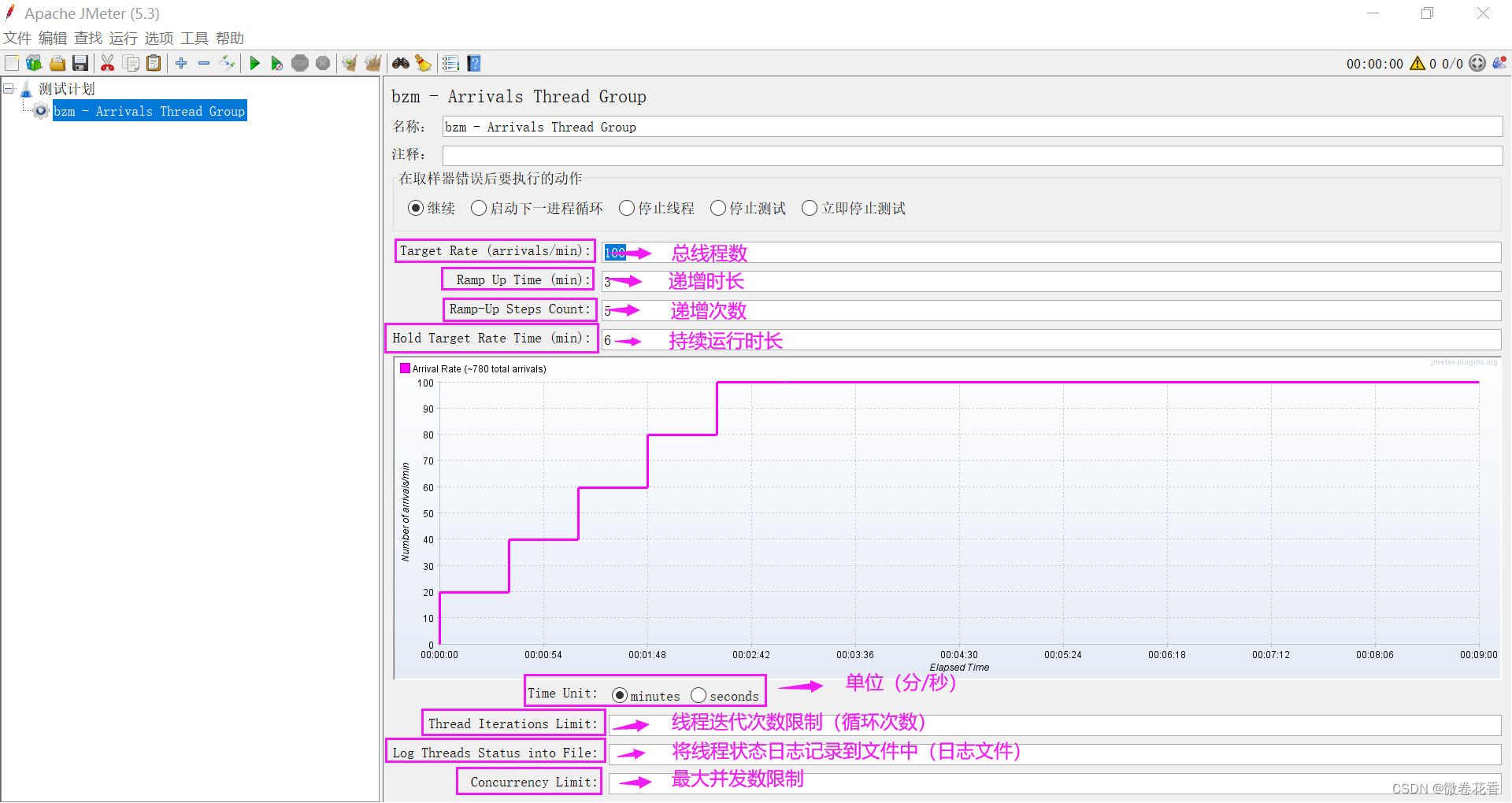Save the test plan

[x=80, y=63]
